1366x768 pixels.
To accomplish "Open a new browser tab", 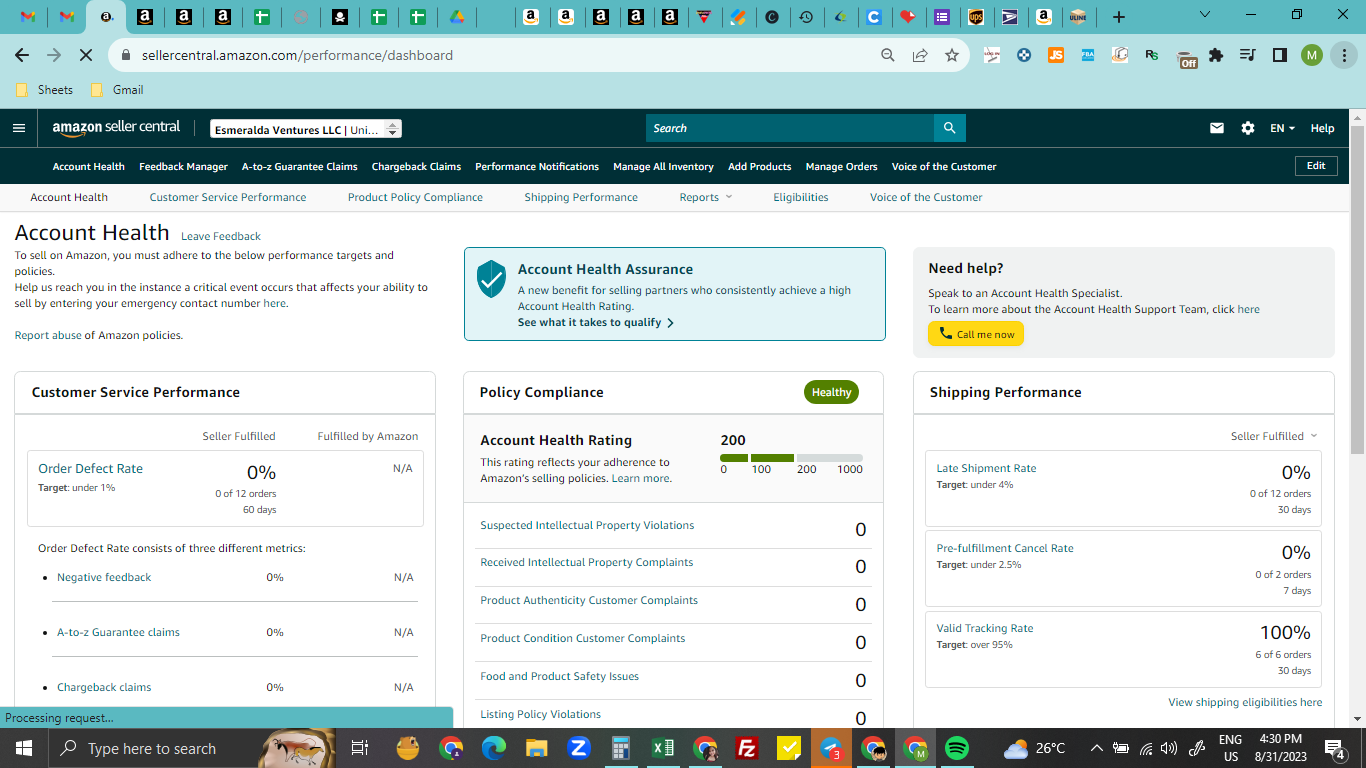I will 1118,16.
